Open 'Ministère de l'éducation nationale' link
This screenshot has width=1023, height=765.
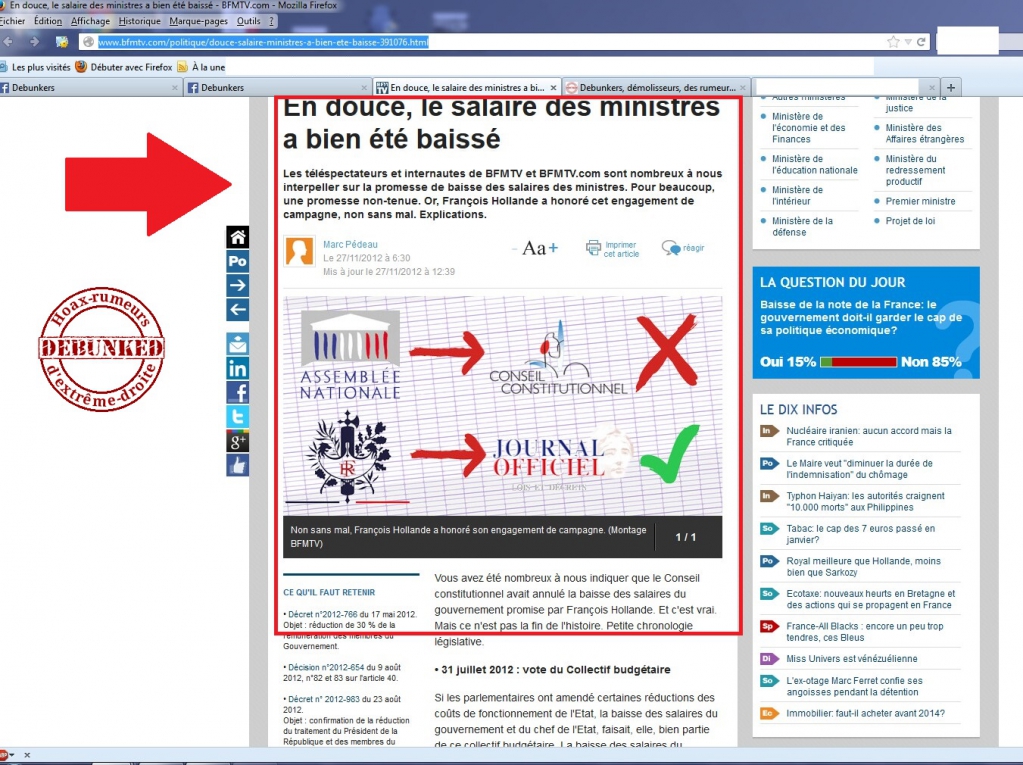click(x=814, y=164)
